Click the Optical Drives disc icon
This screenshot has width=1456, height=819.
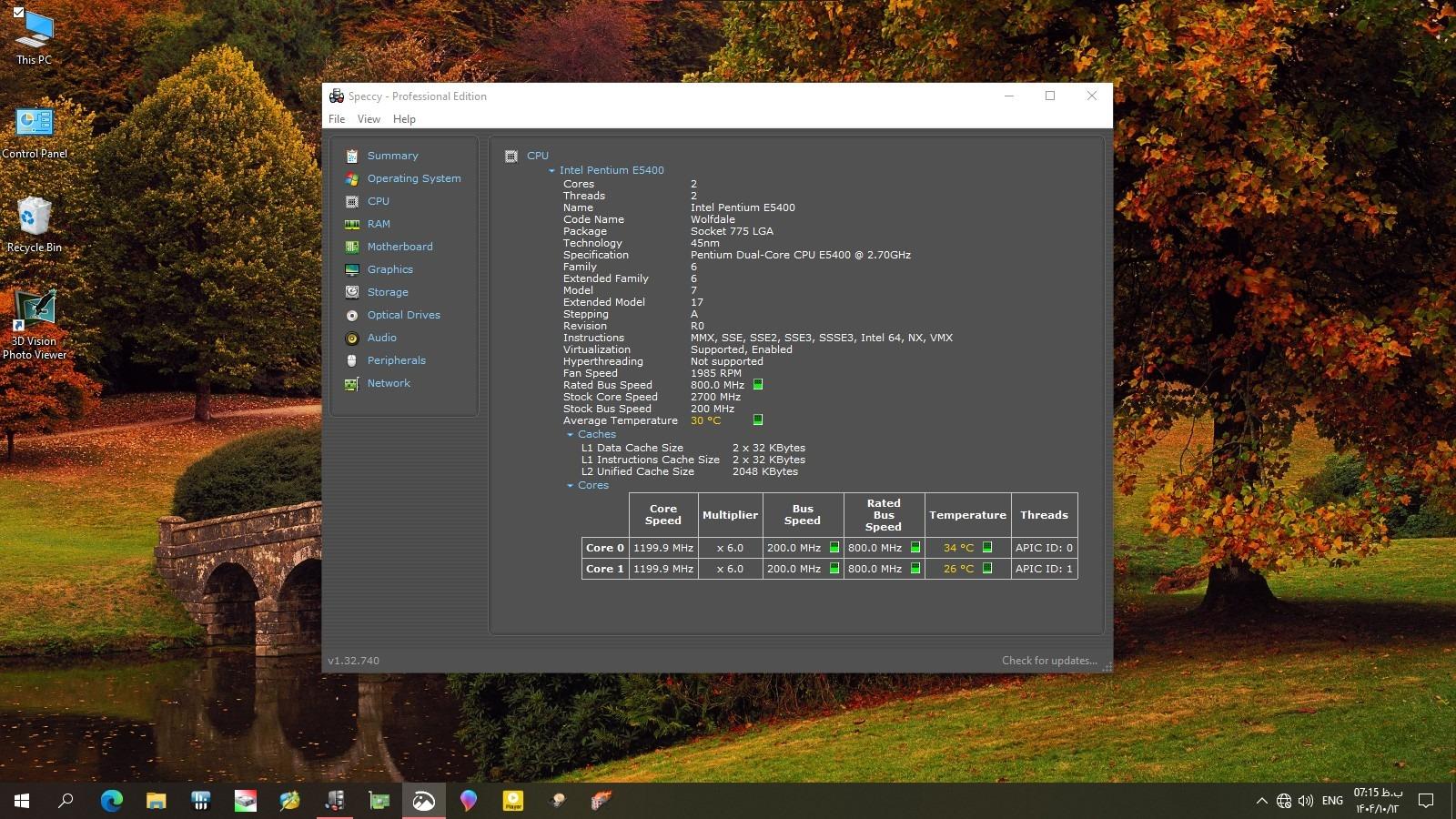pyautogui.click(x=352, y=315)
